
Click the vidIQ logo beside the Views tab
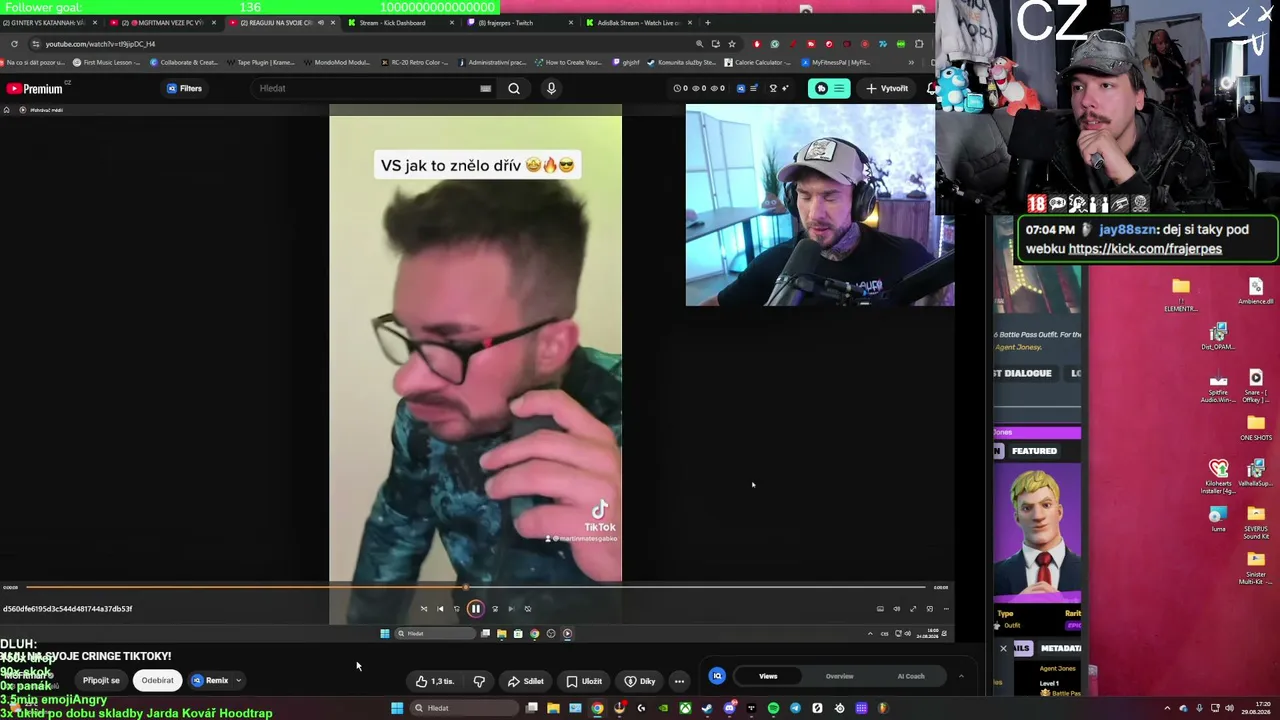tap(717, 676)
